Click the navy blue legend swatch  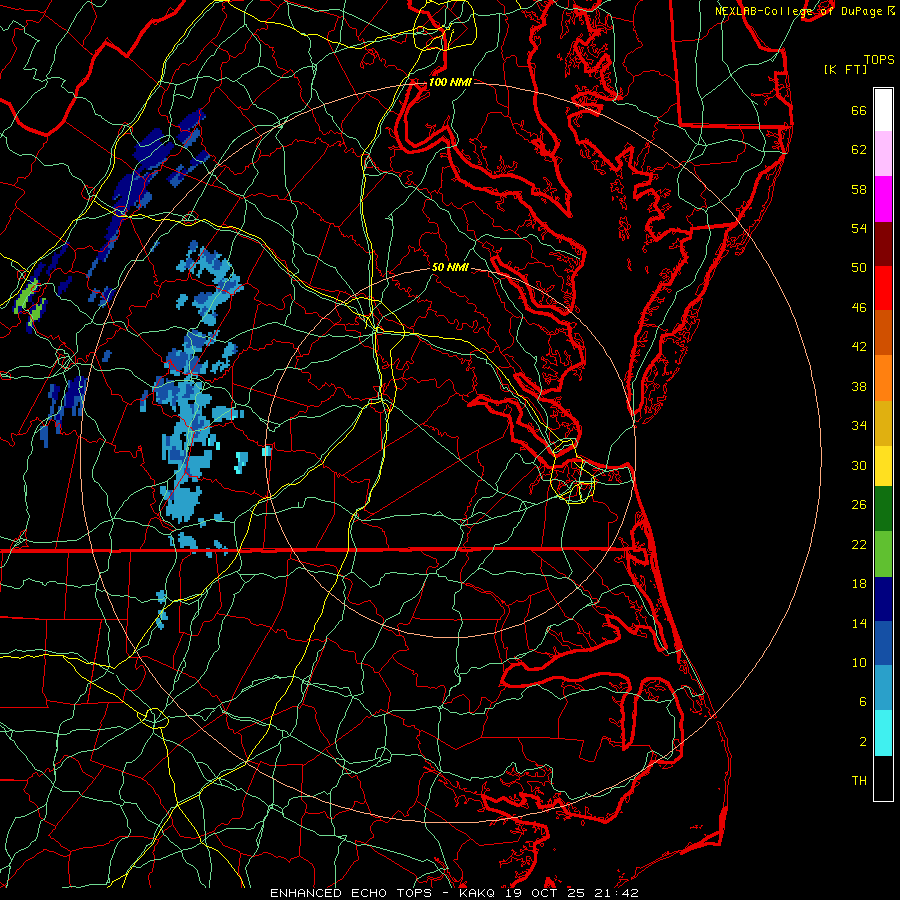coord(883,599)
